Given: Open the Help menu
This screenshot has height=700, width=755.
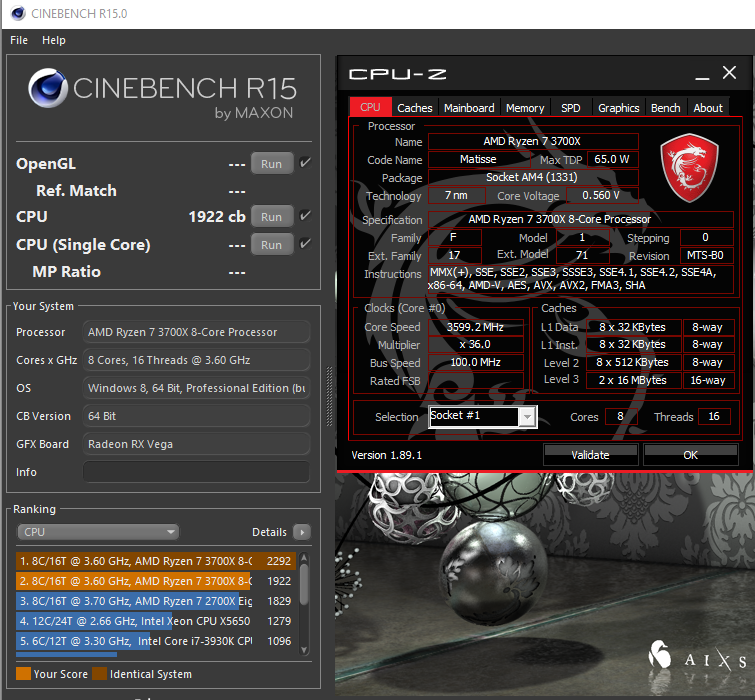Looking at the screenshot, I should pyautogui.click(x=53, y=40).
